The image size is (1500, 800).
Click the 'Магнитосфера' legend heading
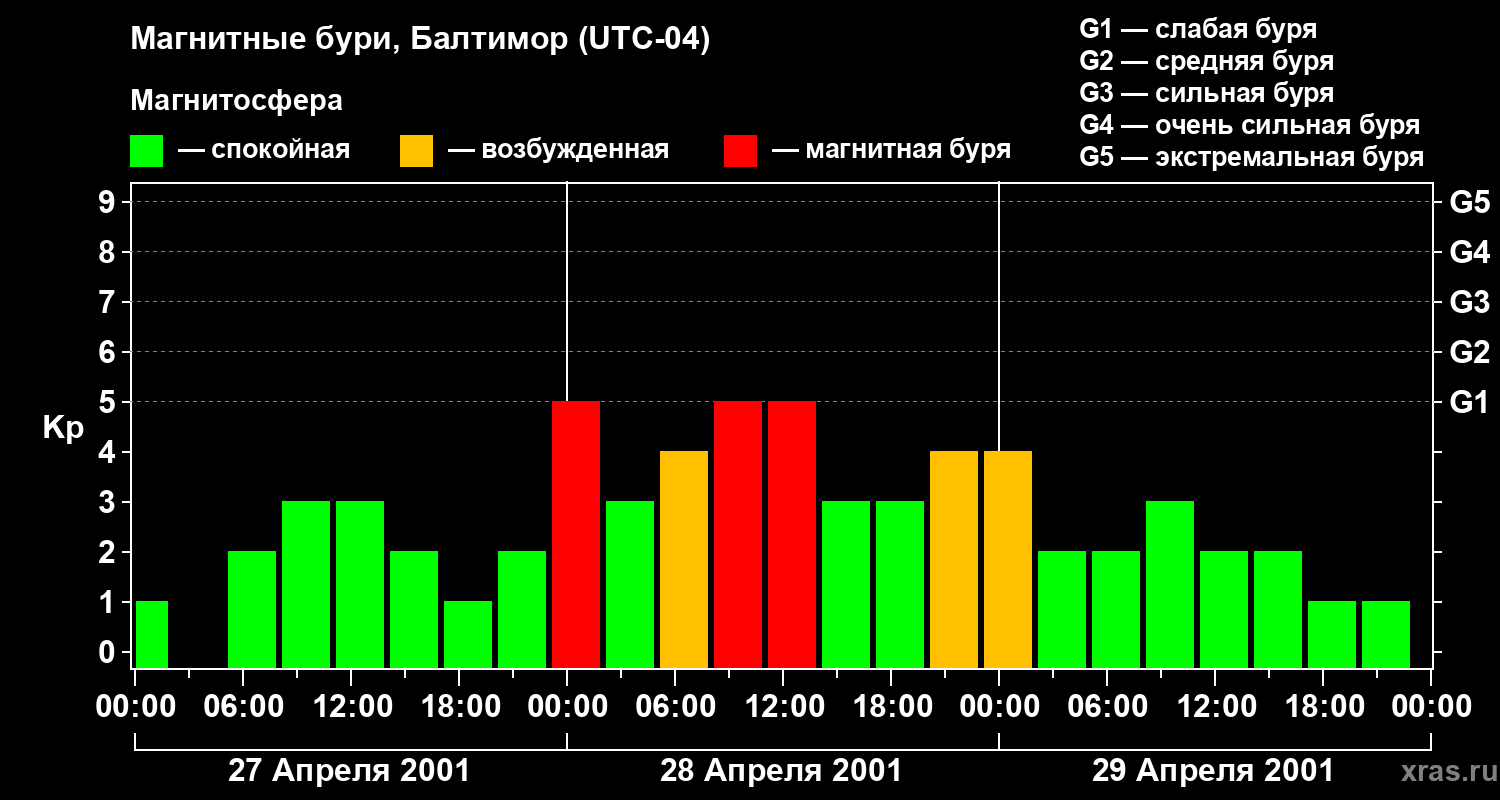(x=236, y=101)
